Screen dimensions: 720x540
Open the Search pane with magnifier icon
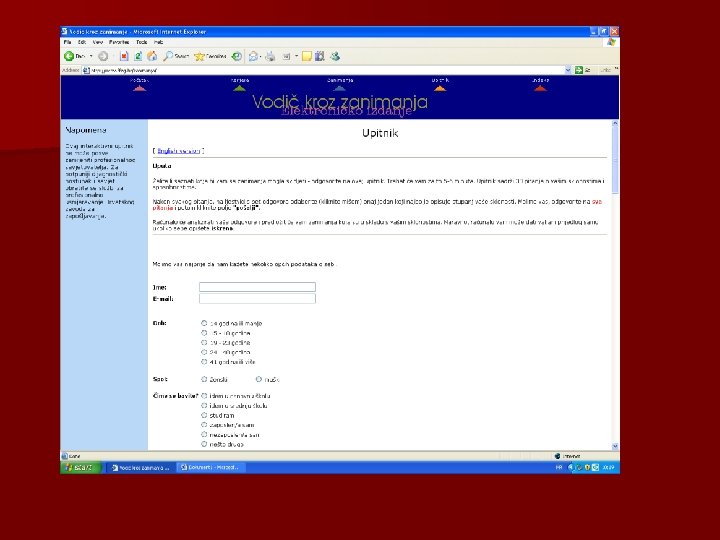(169, 56)
